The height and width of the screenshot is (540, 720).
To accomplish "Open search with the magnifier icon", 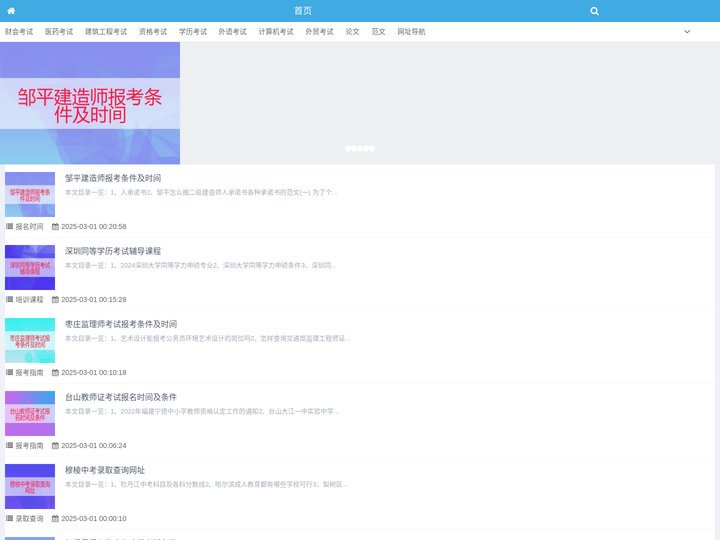I will point(594,11).
